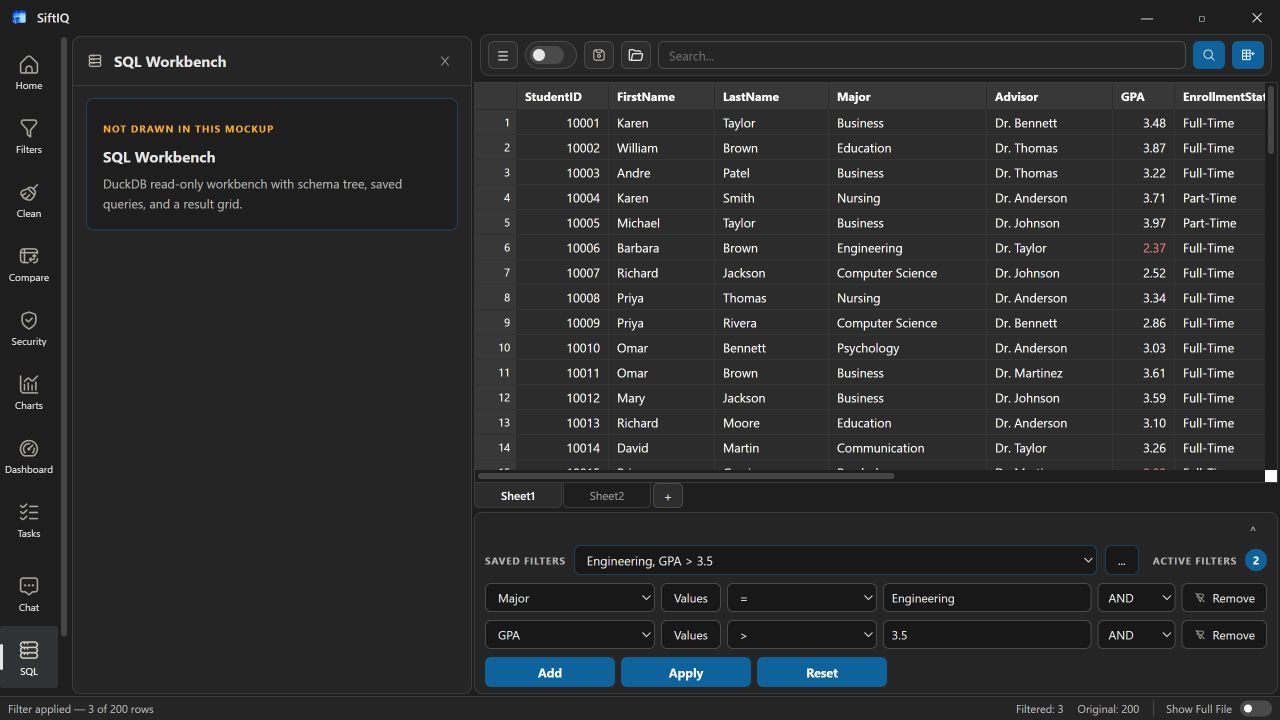Open the greater-than operator dropdown
The width and height of the screenshot is (1280, 720).
pyautogui.click(x=802, y=635)
